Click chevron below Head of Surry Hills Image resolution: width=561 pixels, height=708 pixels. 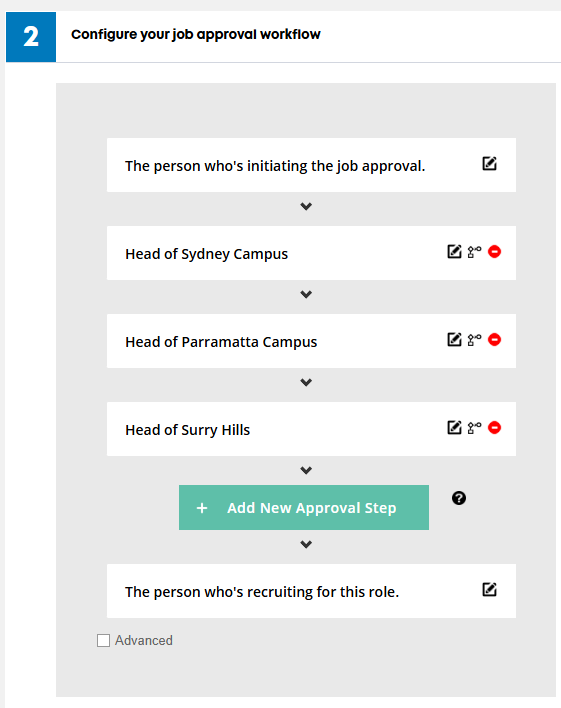(306, 470)
